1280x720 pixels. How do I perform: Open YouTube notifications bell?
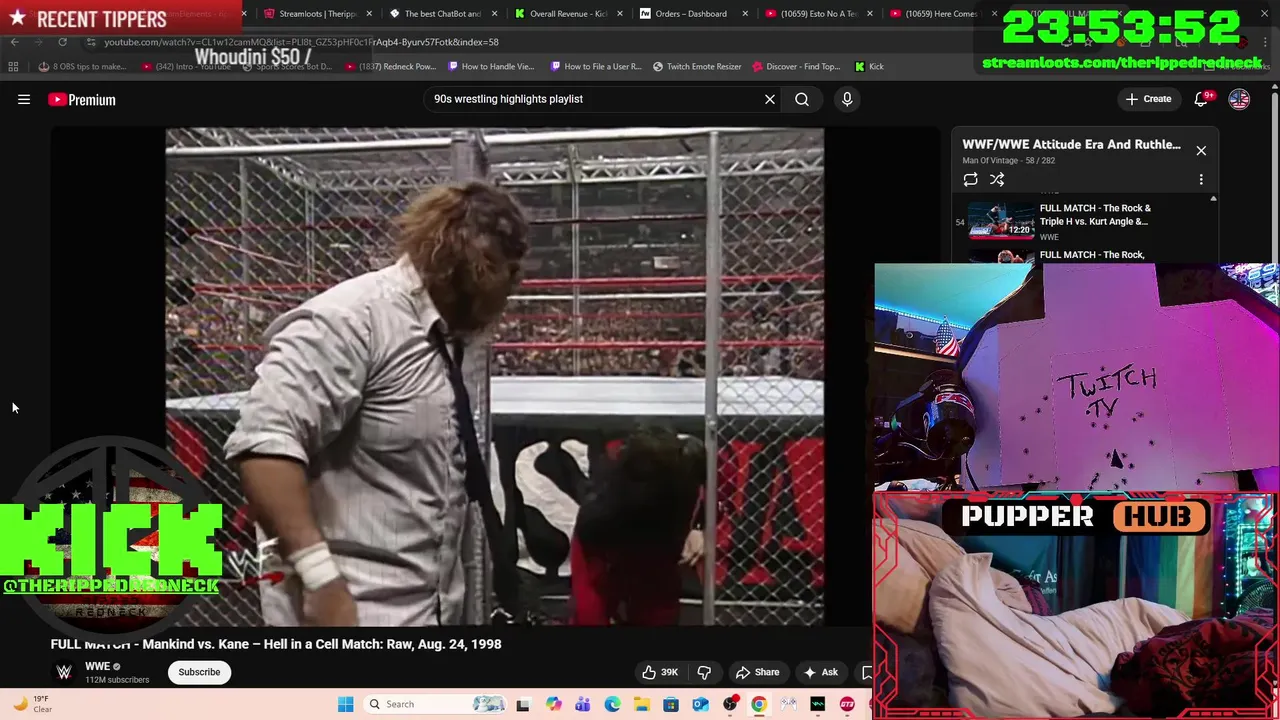tap(1201, 99)
